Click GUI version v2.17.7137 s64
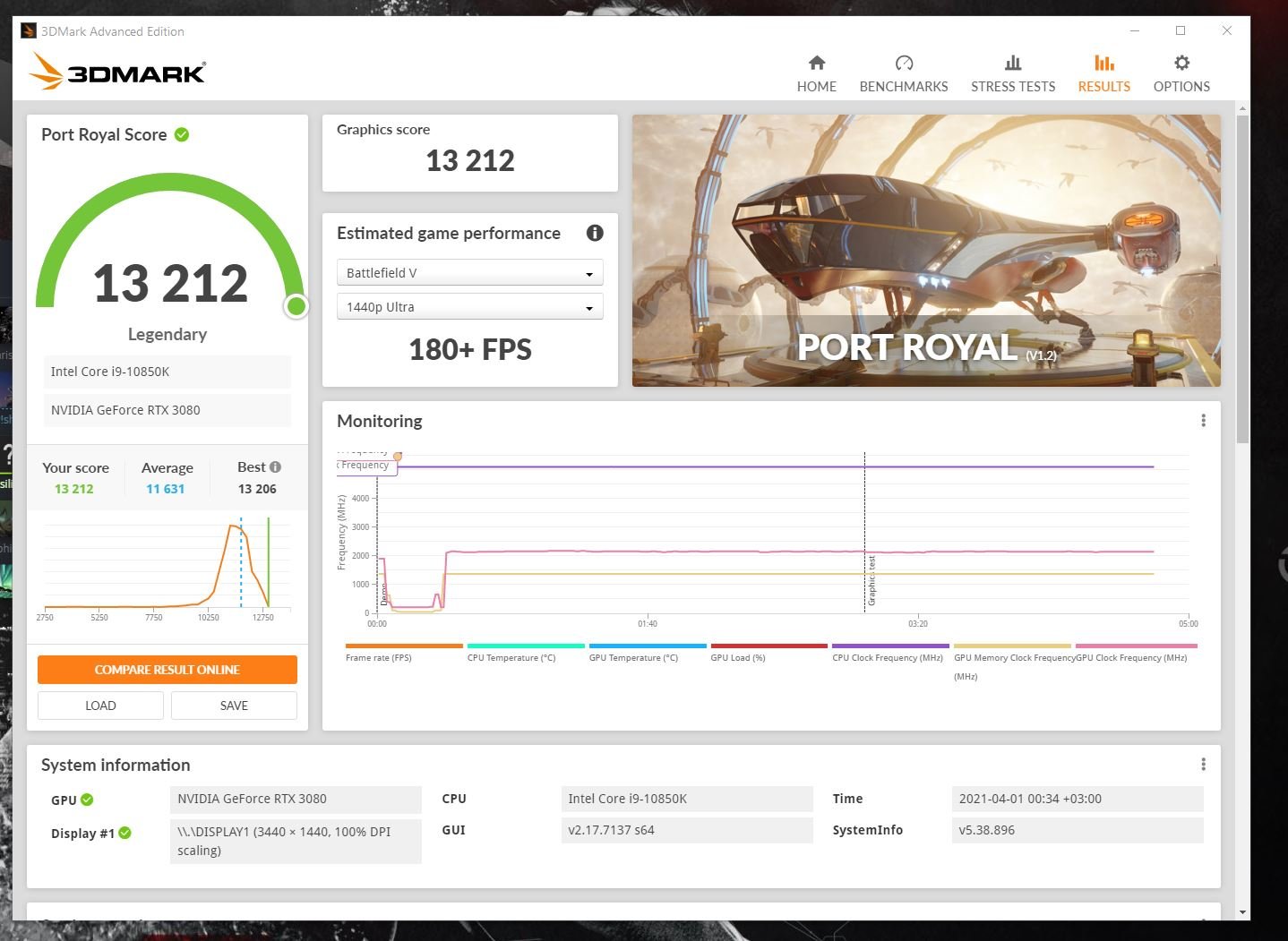Image resolution: width=1288 pixels, height=941 pixels. click(x=687, y=830)
